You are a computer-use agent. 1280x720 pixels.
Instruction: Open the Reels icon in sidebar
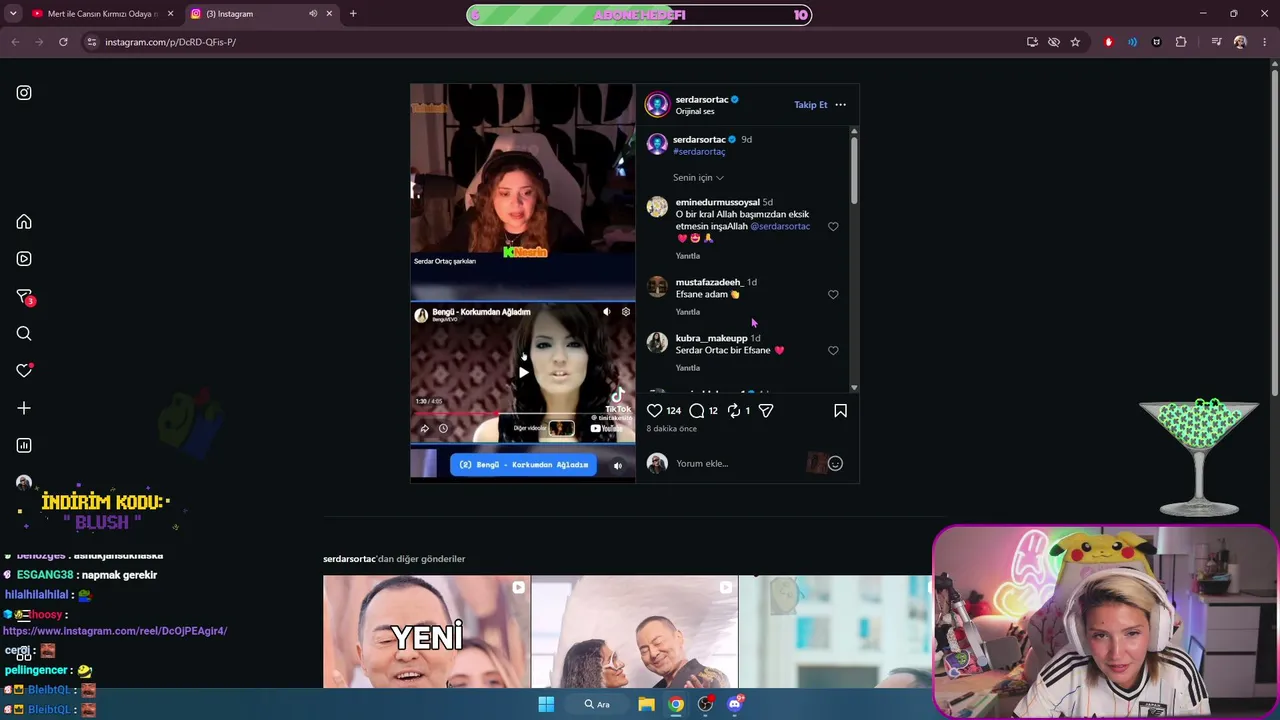(x=24, y=259)
